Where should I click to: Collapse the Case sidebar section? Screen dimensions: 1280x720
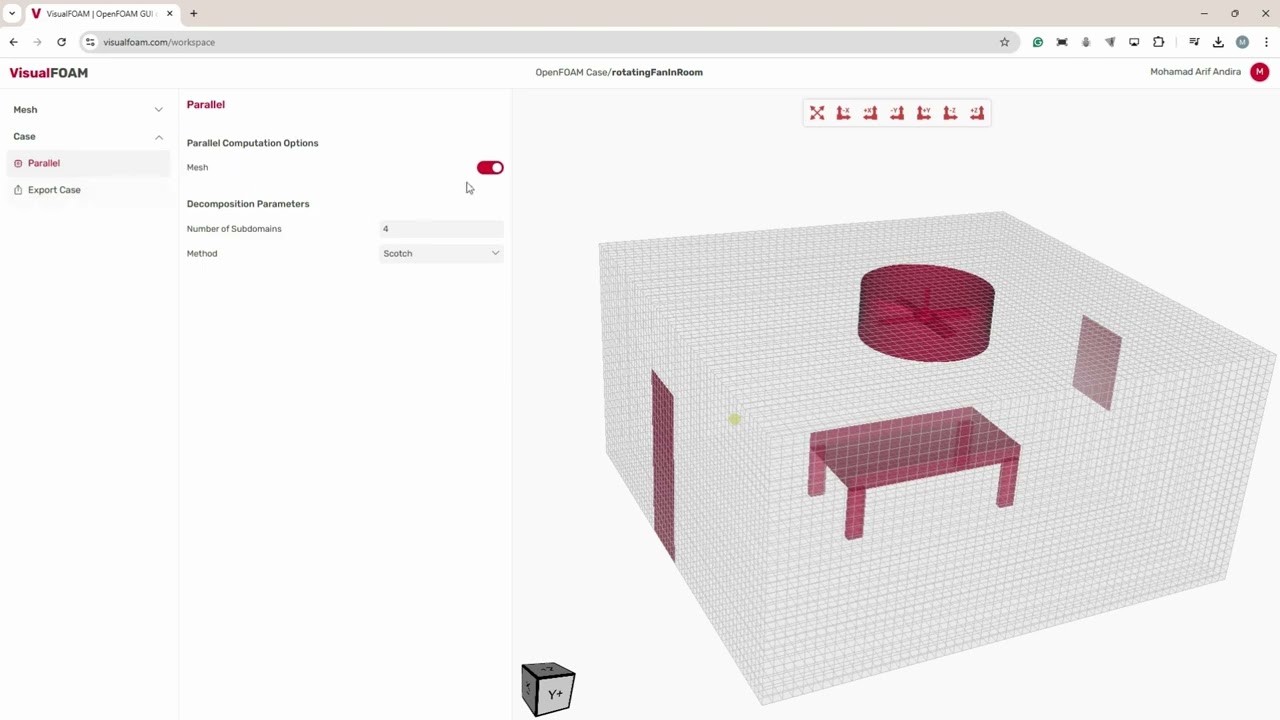88,136
